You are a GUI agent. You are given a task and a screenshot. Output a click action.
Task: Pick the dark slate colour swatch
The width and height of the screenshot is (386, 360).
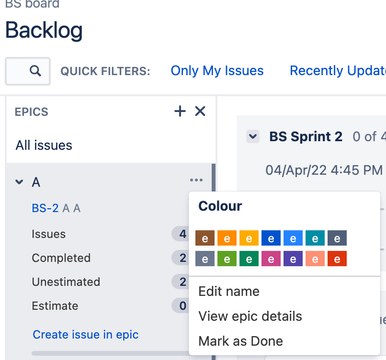(337, 238)
